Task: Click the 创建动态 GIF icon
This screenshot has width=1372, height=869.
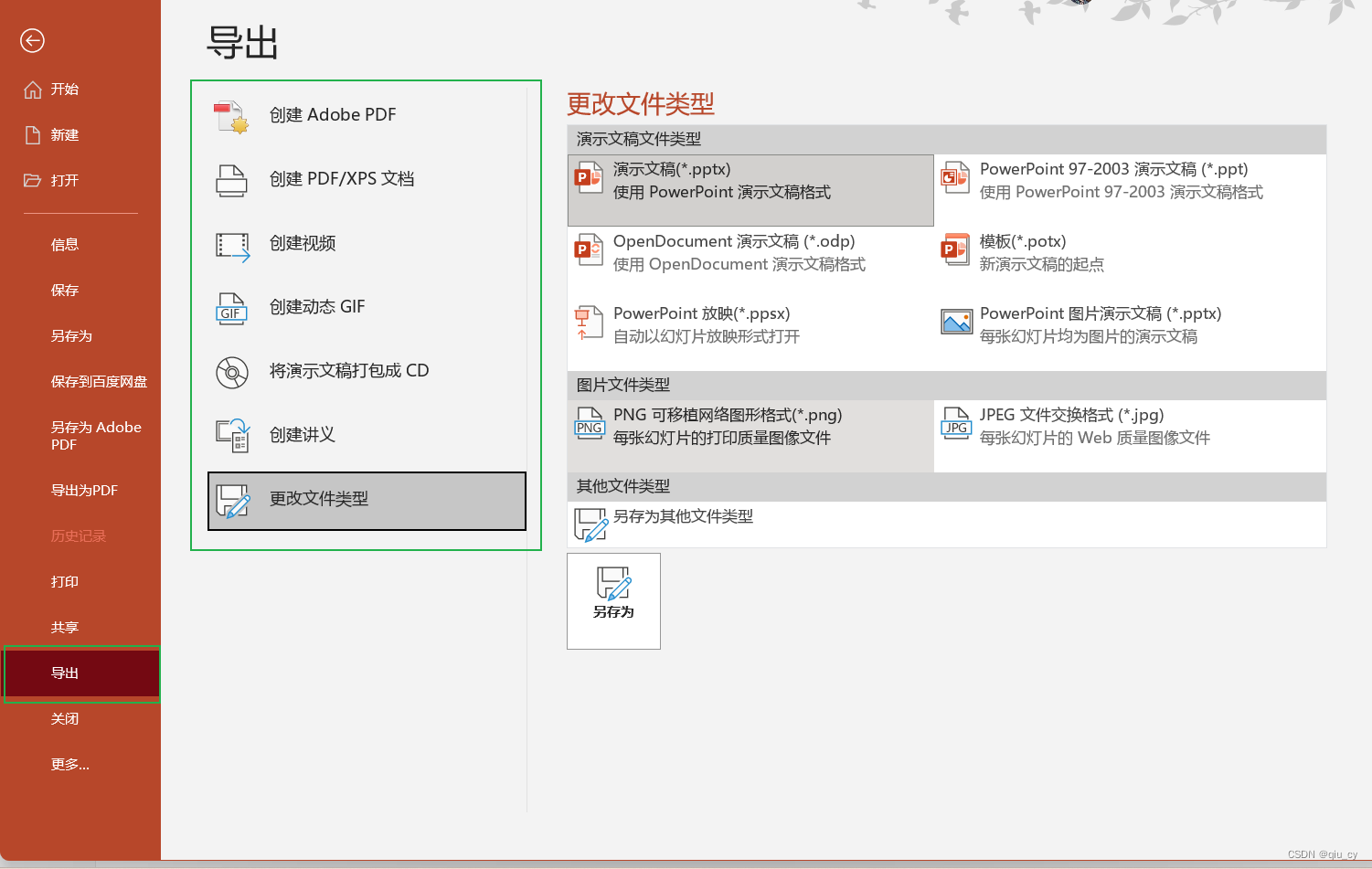Action: pos(232,309)
